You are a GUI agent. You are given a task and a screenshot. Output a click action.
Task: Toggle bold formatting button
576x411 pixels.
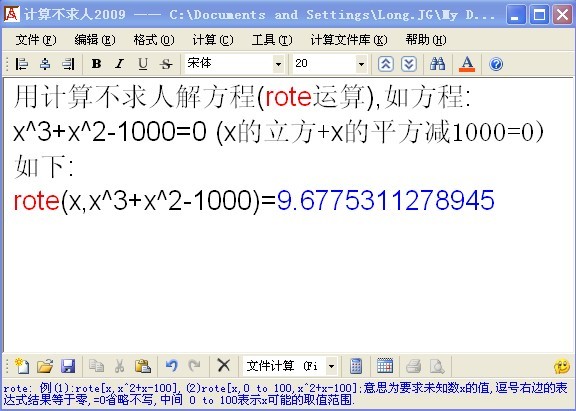coord(96,64)
